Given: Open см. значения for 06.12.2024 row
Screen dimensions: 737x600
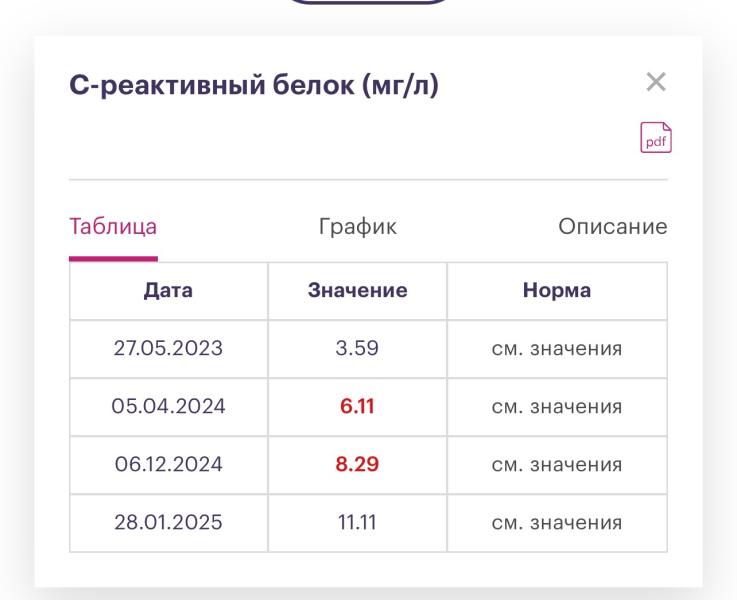Looking at the screenshot, I should coord(557,465).
